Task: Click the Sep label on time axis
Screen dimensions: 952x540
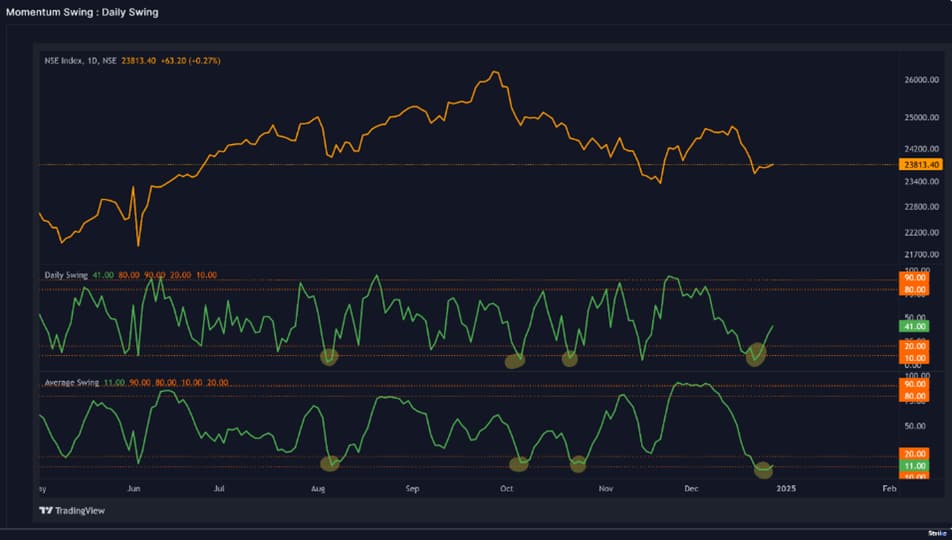Action: (411, 489)
